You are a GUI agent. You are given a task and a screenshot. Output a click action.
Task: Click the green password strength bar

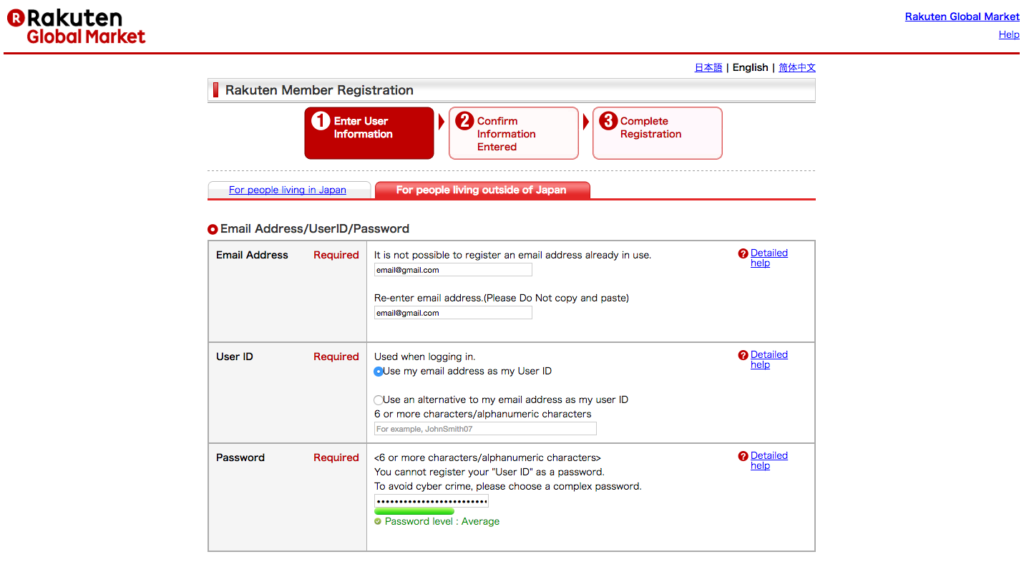pyautogui.click(x=414, y=511)
